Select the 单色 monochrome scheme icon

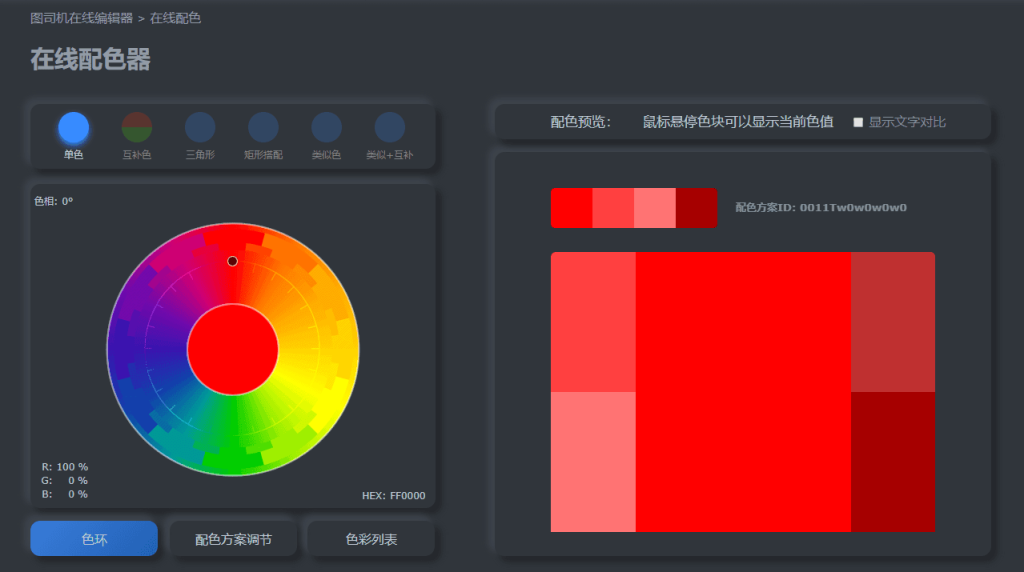pyautogui.click(x=73, y=128)
